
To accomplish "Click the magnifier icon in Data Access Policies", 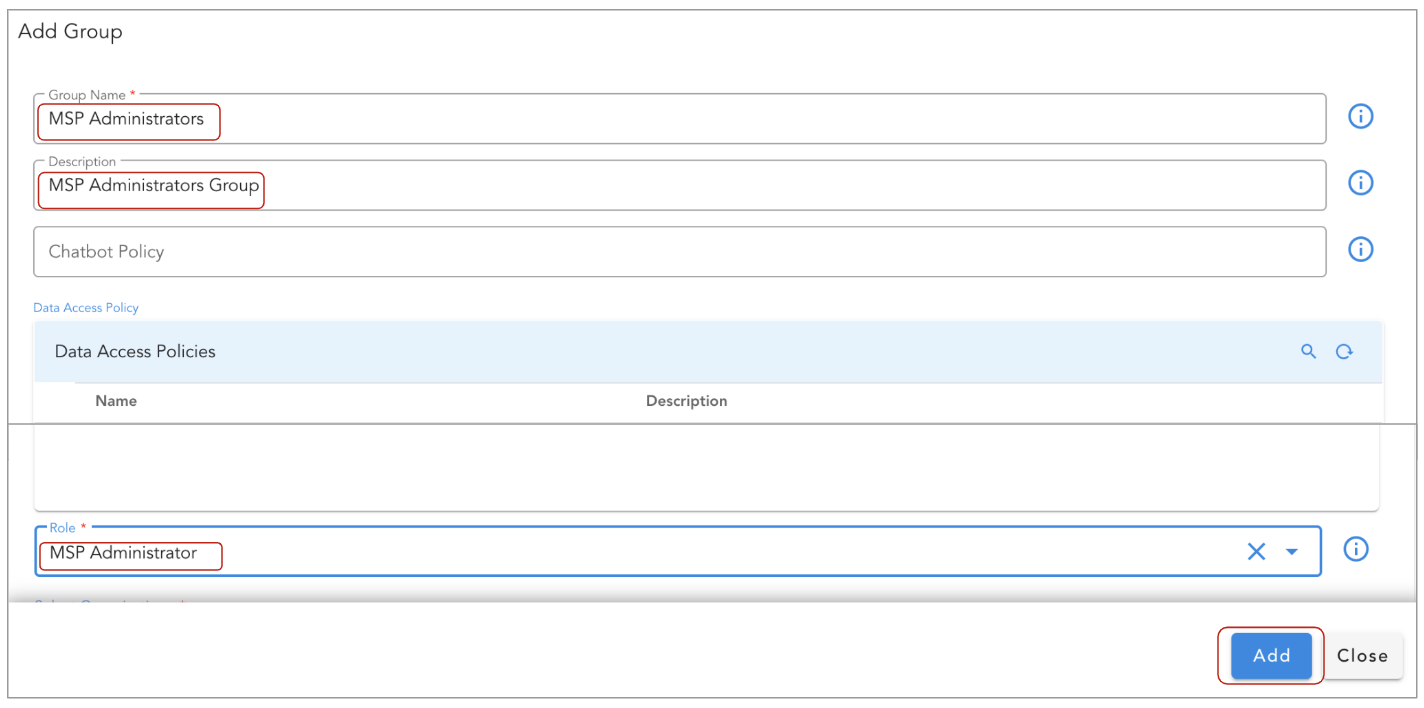I will click(1309, 351).
